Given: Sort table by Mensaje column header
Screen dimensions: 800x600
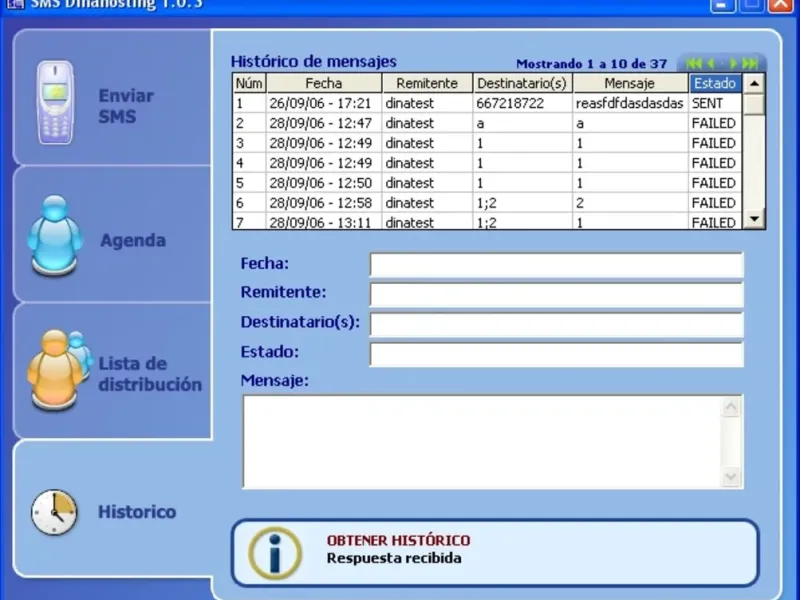Looking at the screenshot, I should (x=630, y=83).
